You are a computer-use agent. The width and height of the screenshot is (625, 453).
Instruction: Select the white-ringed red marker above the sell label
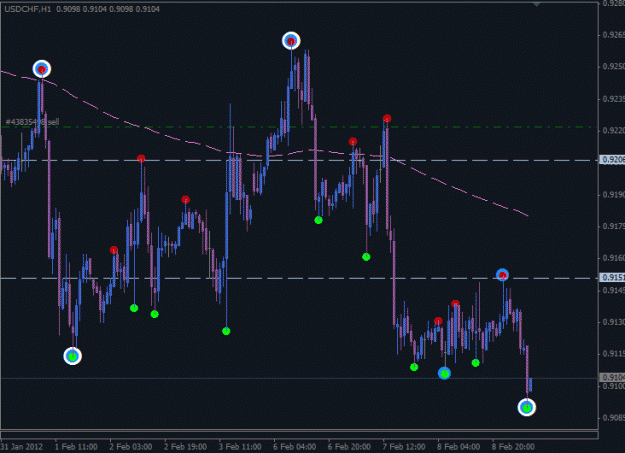(42, 69)
